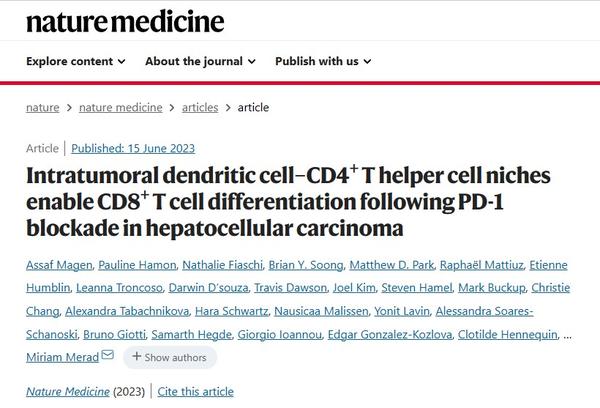
Task: Click the Nature Medicine journal logo
Action: 126,21
